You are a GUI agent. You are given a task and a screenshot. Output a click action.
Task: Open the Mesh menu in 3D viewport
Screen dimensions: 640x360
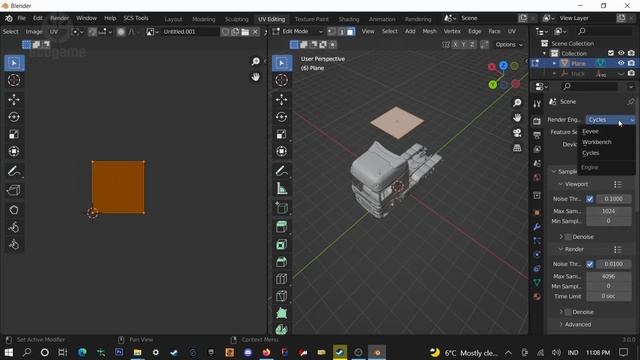pos(429,31)
